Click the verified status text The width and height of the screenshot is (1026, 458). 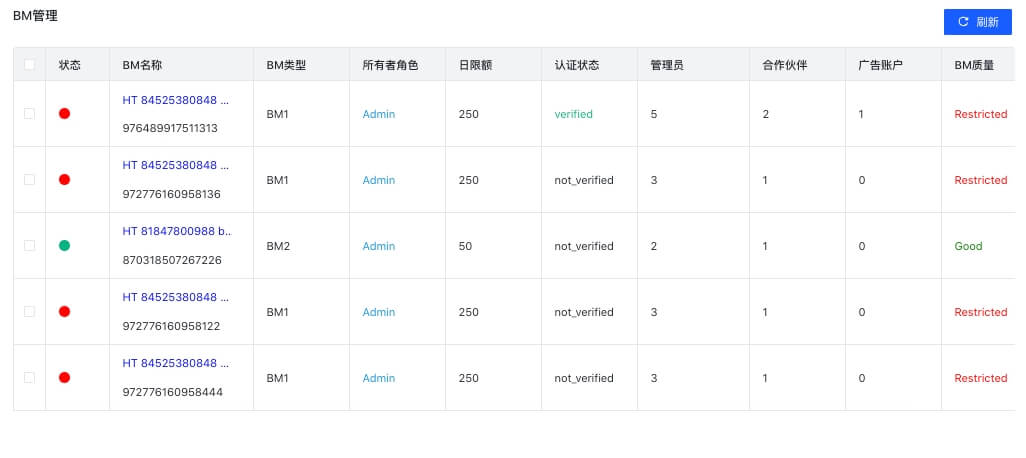pos(573,114)
